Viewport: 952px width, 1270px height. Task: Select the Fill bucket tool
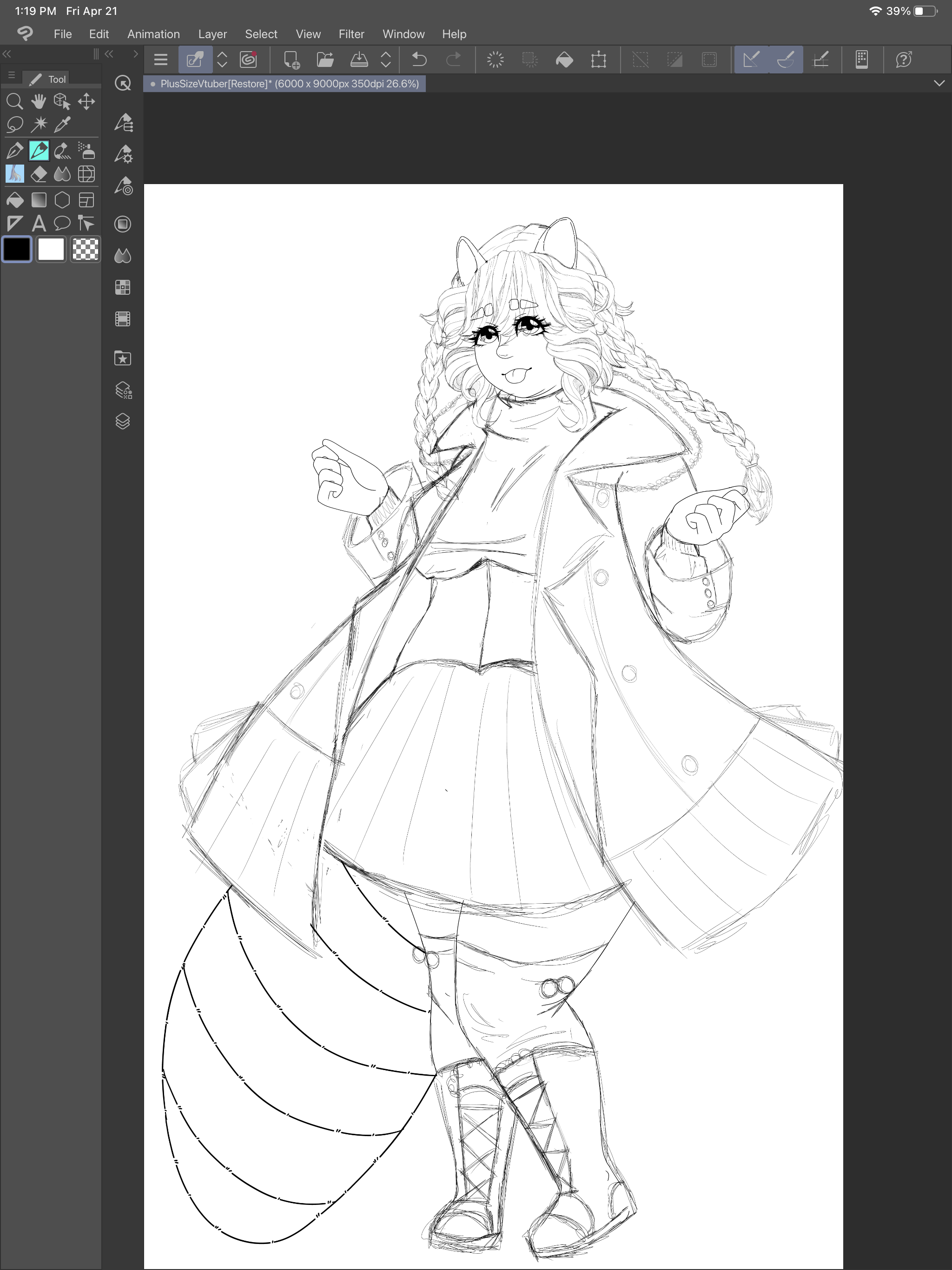[14, 200]
